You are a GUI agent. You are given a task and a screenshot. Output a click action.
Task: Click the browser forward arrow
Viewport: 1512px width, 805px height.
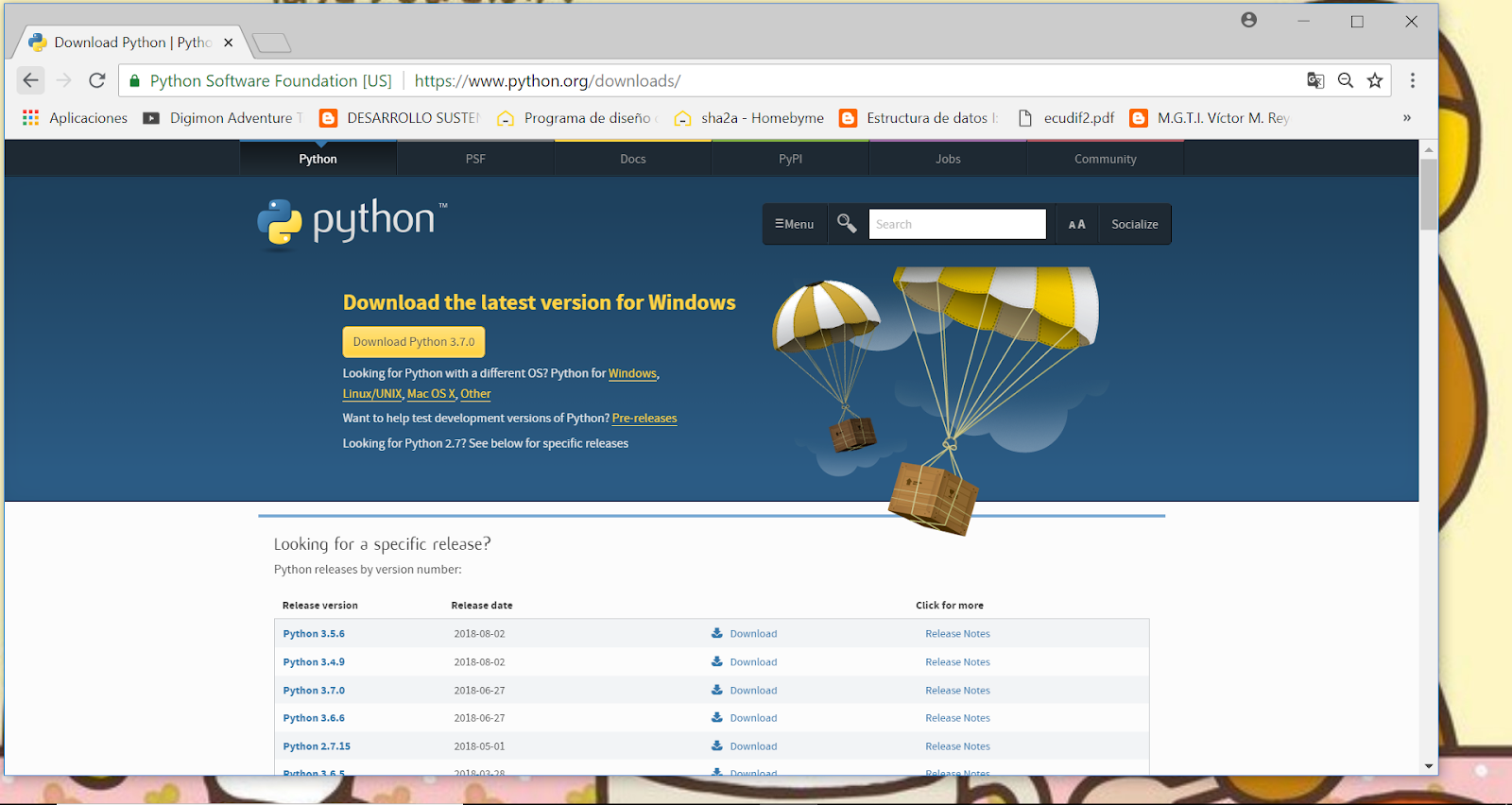pyautogui.click(x=64, y=80)
